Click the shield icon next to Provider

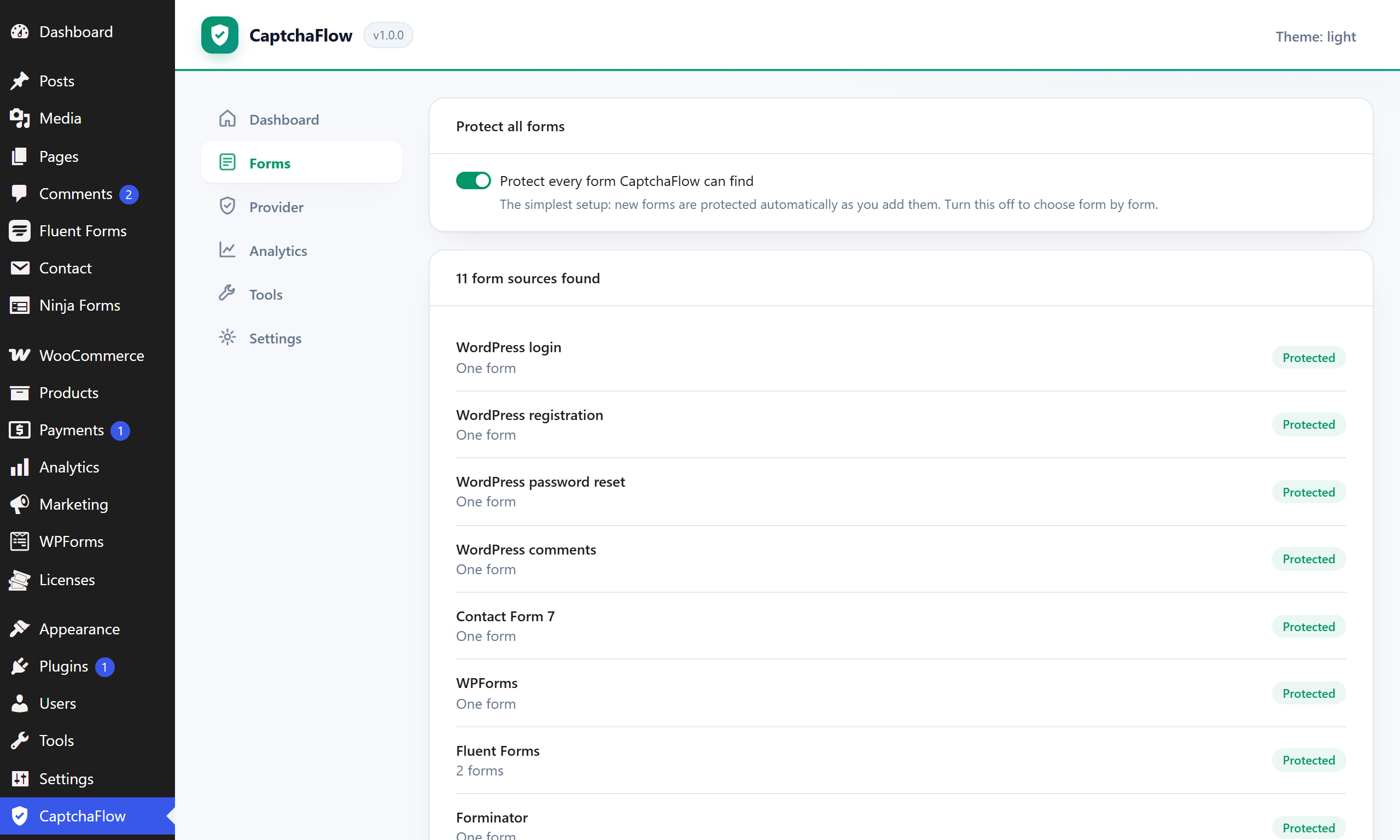227,206
